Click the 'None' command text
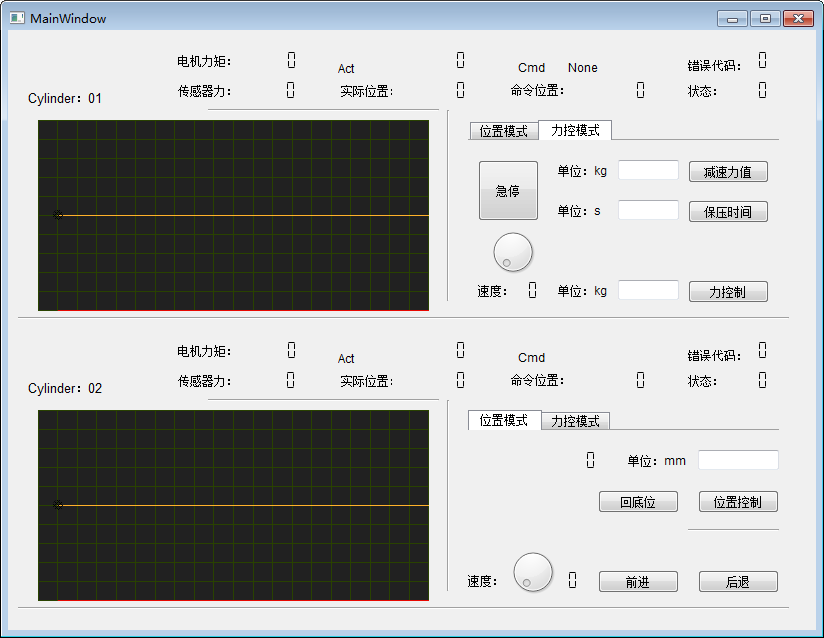Viewport: 824px width, 638px height. click(583, 68)
